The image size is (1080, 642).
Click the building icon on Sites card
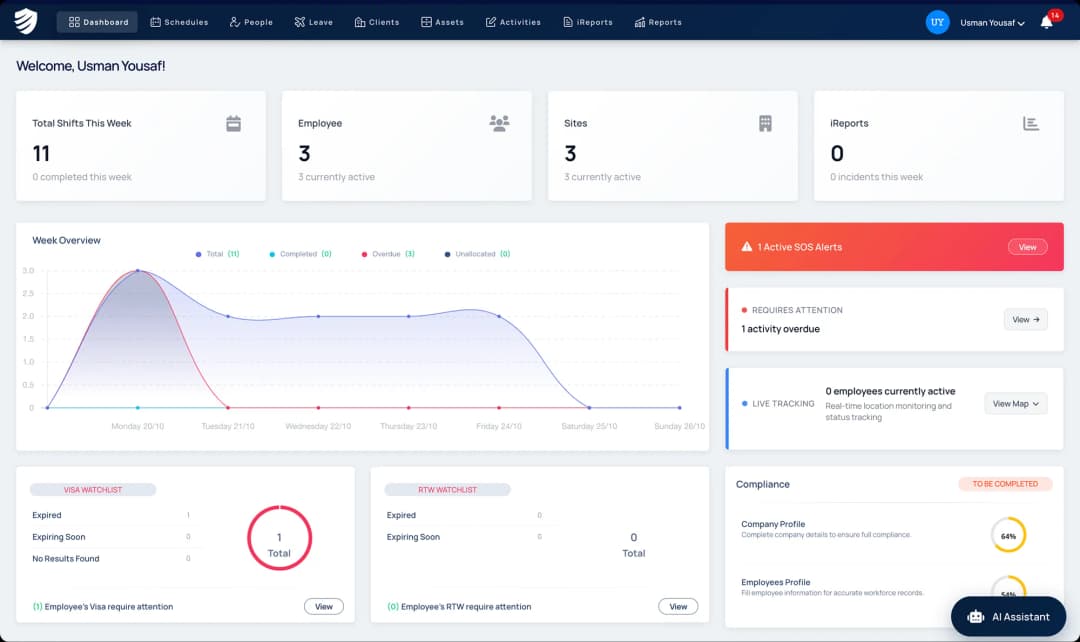(765, 123)
